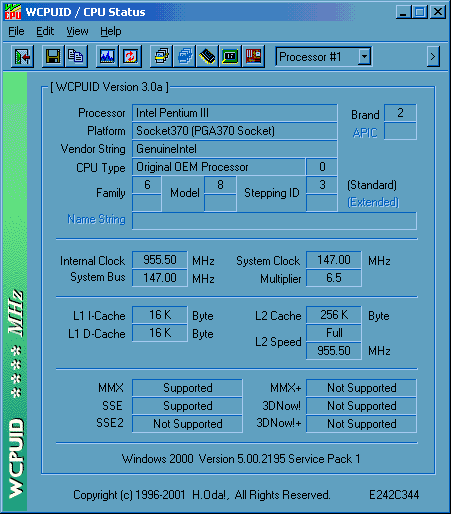This screenshot has width=451, height=514.
Task: Minimize the WCPUID window
Action: click(x=403, y=12)
